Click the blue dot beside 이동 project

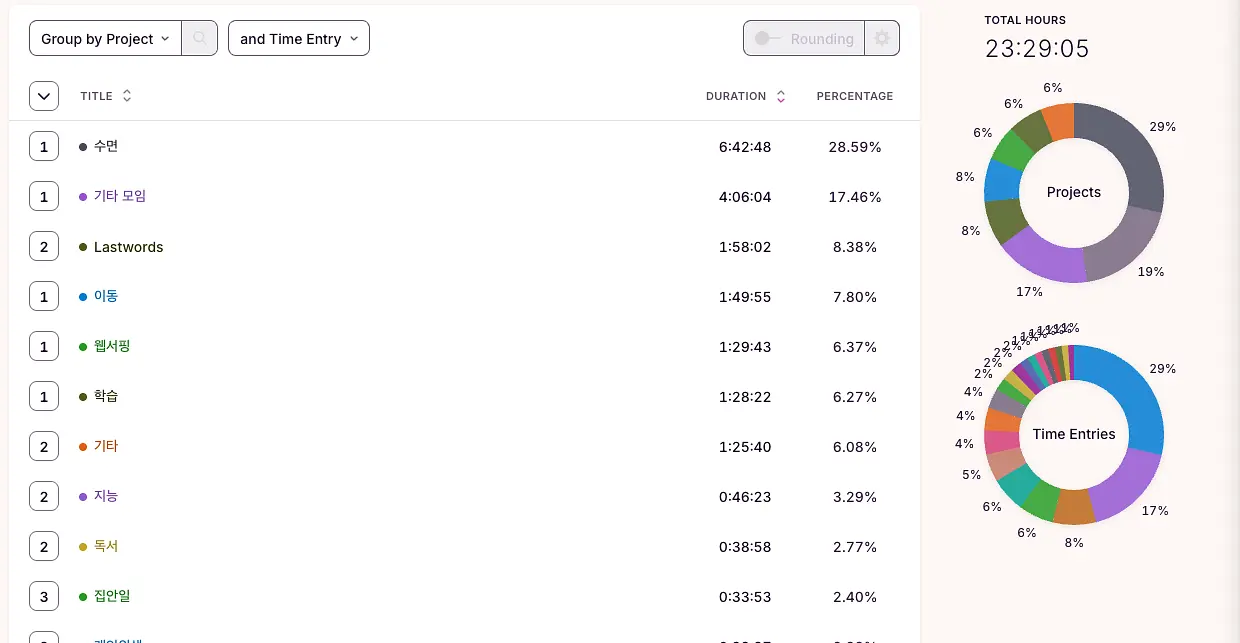click(x=83, y=297)
